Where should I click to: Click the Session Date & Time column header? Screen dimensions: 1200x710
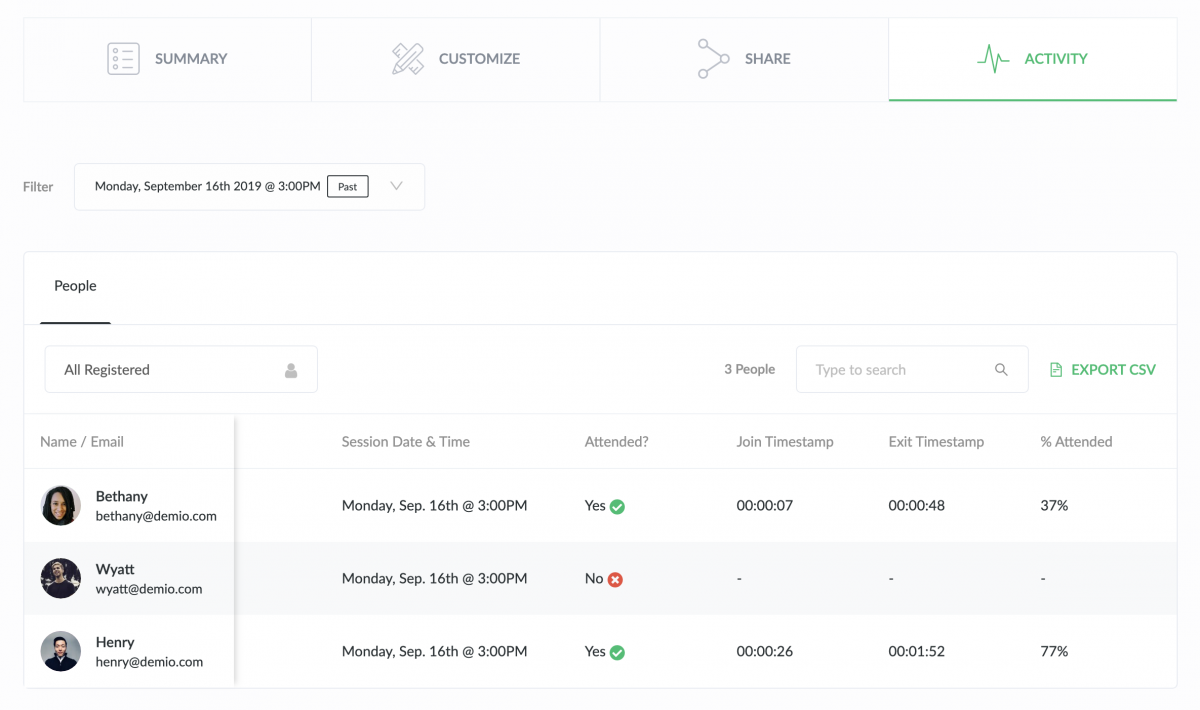pos(406,442)
